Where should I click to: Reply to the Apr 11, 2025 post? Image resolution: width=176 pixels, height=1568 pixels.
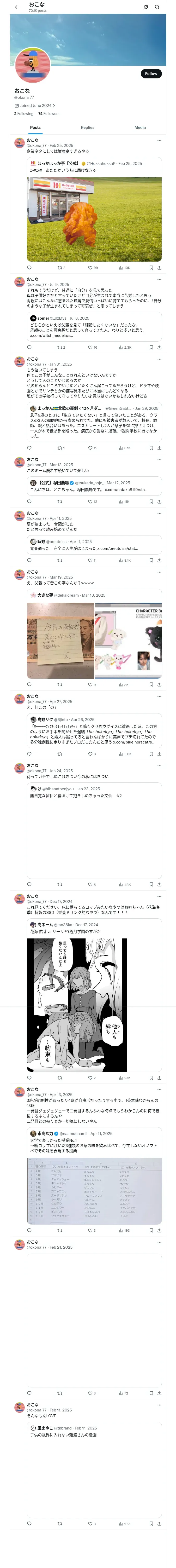tap(29, 561)
